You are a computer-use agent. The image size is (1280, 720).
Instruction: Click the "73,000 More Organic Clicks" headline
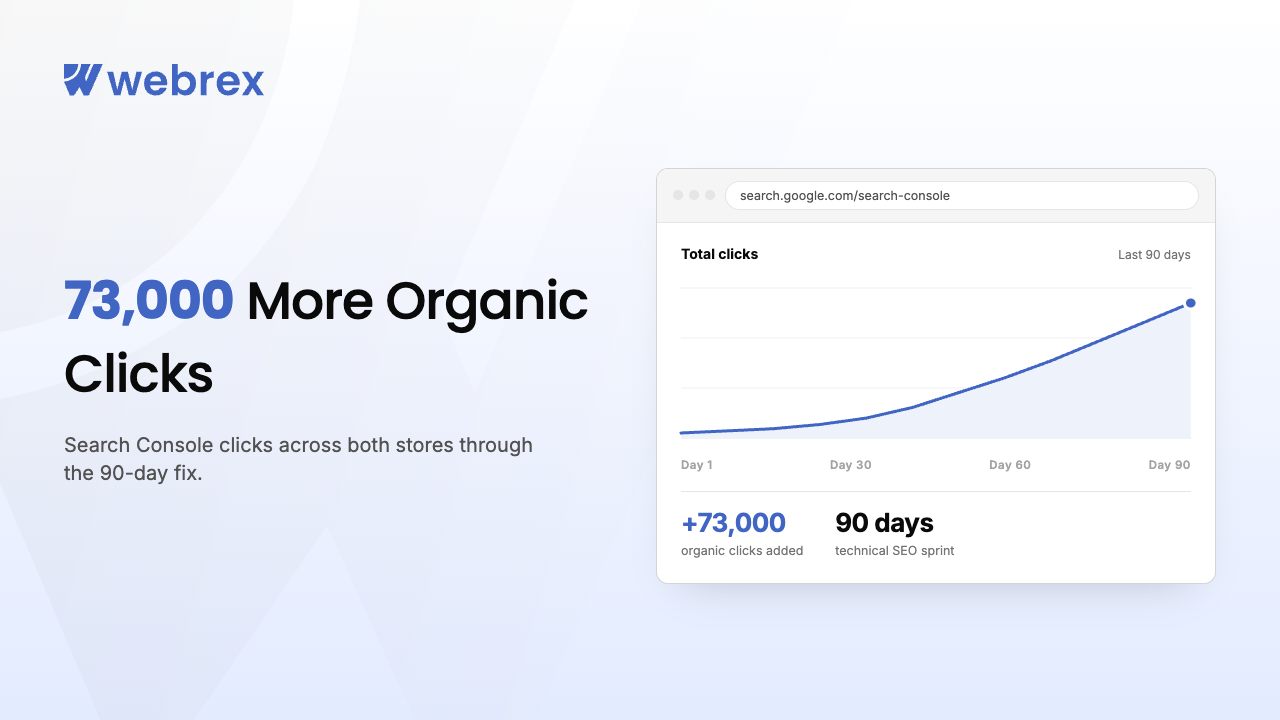[326, 337]
